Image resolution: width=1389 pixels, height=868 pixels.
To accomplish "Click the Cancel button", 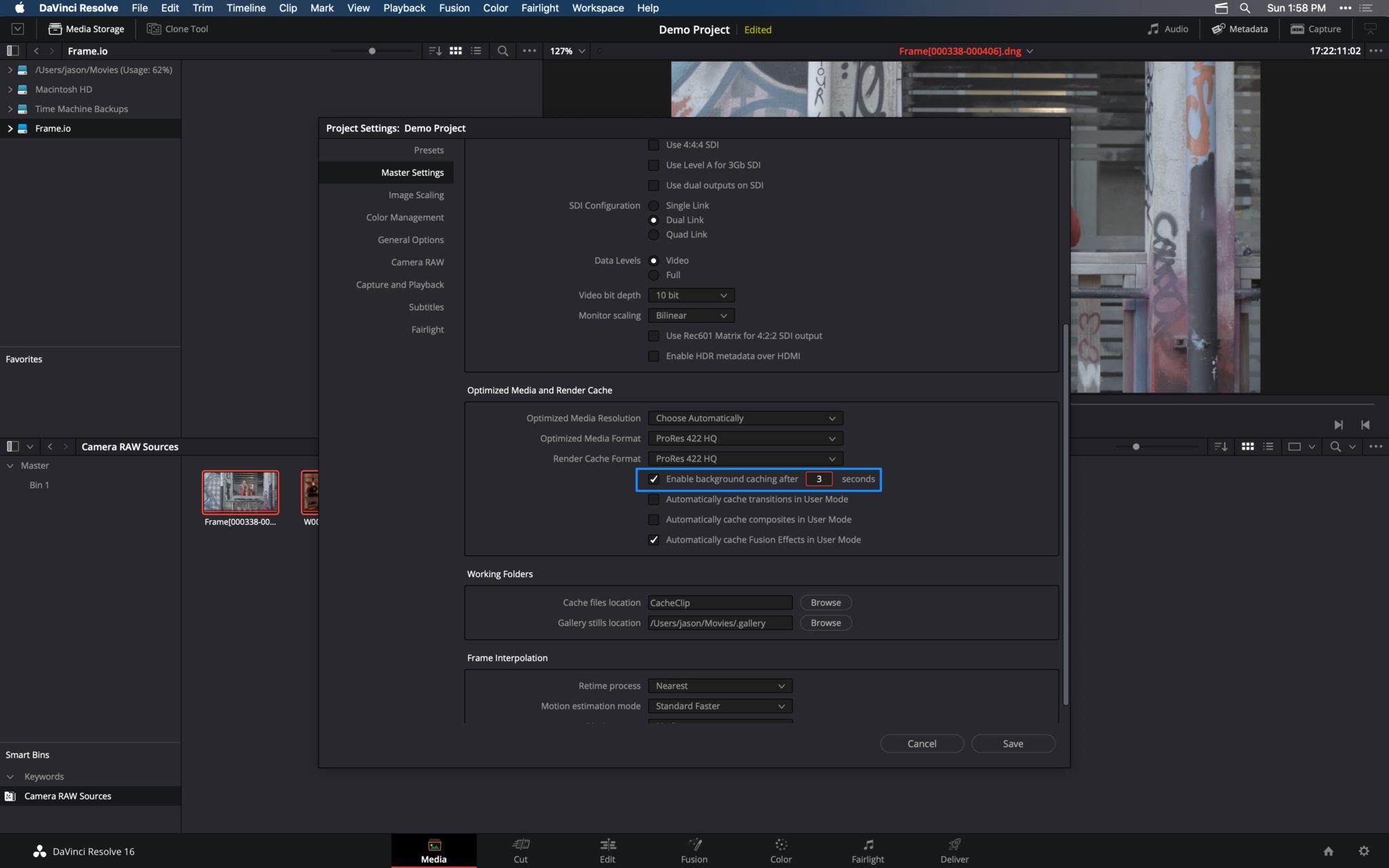I will [x=921, y=743].
